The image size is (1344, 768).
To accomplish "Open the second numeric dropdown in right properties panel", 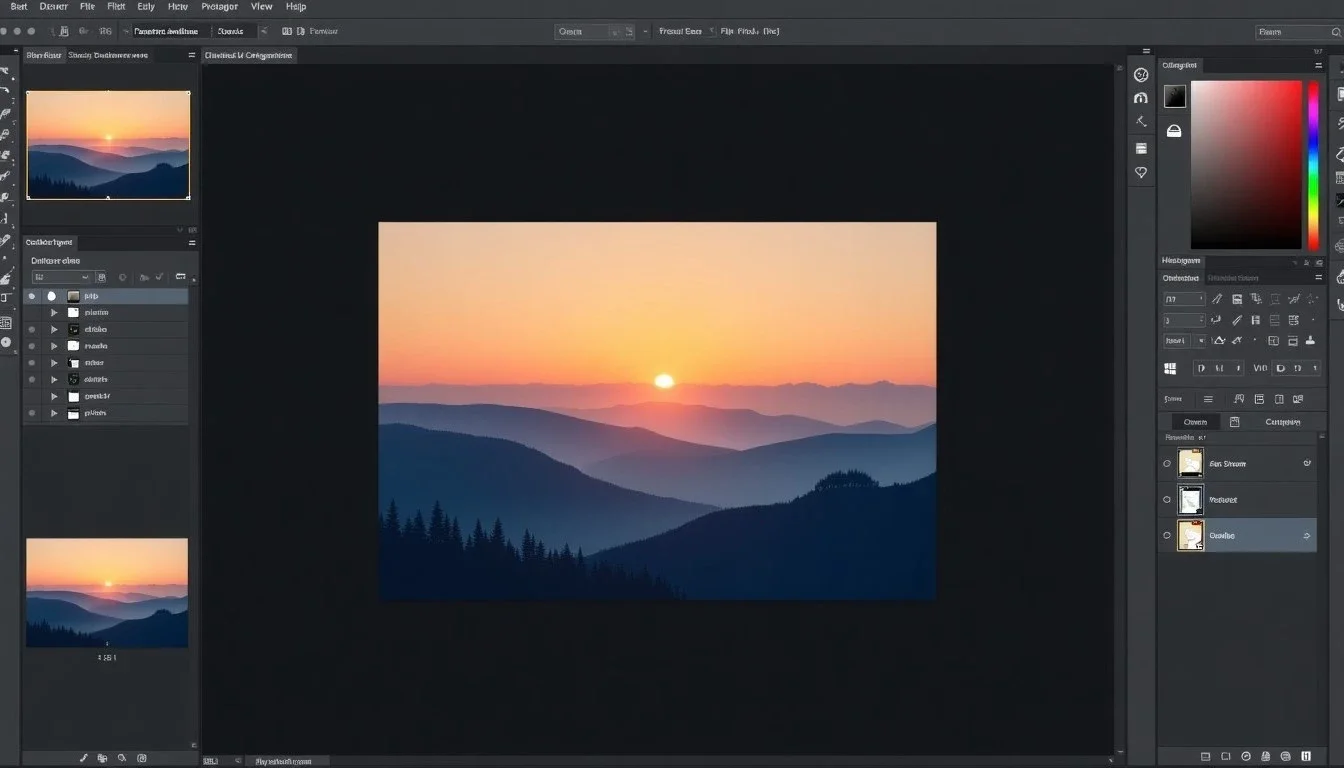I will 1184,320.
